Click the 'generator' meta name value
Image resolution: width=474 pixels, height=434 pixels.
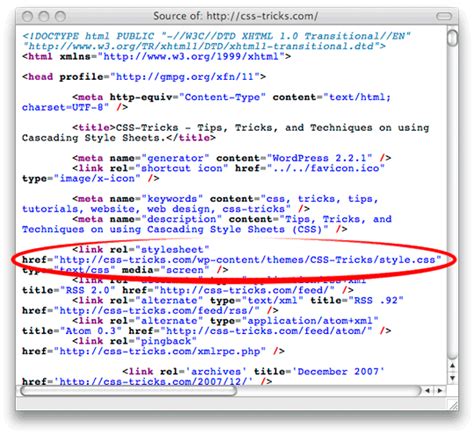[175, 158]
